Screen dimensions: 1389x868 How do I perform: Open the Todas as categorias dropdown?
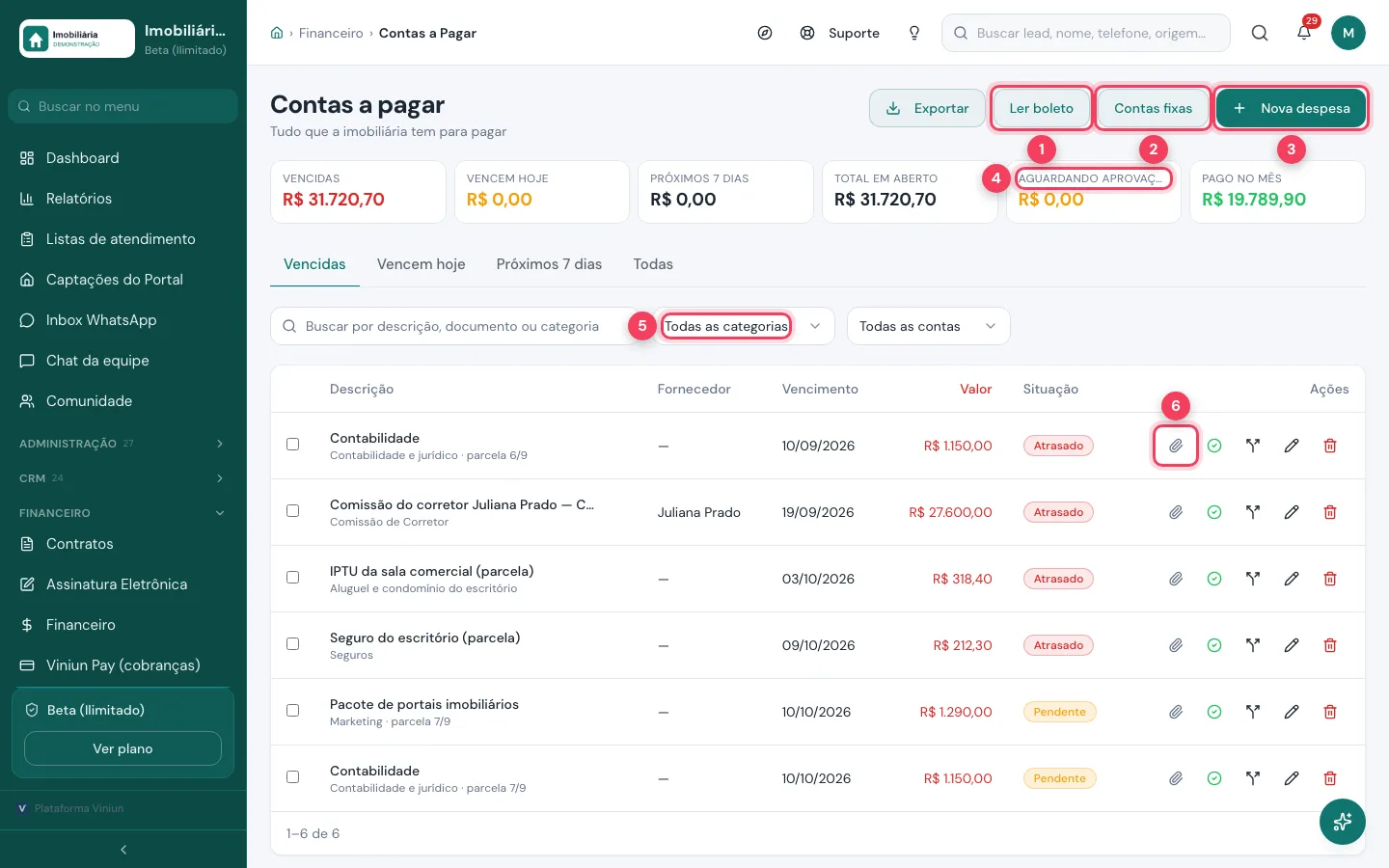click(x=744, y=326)
